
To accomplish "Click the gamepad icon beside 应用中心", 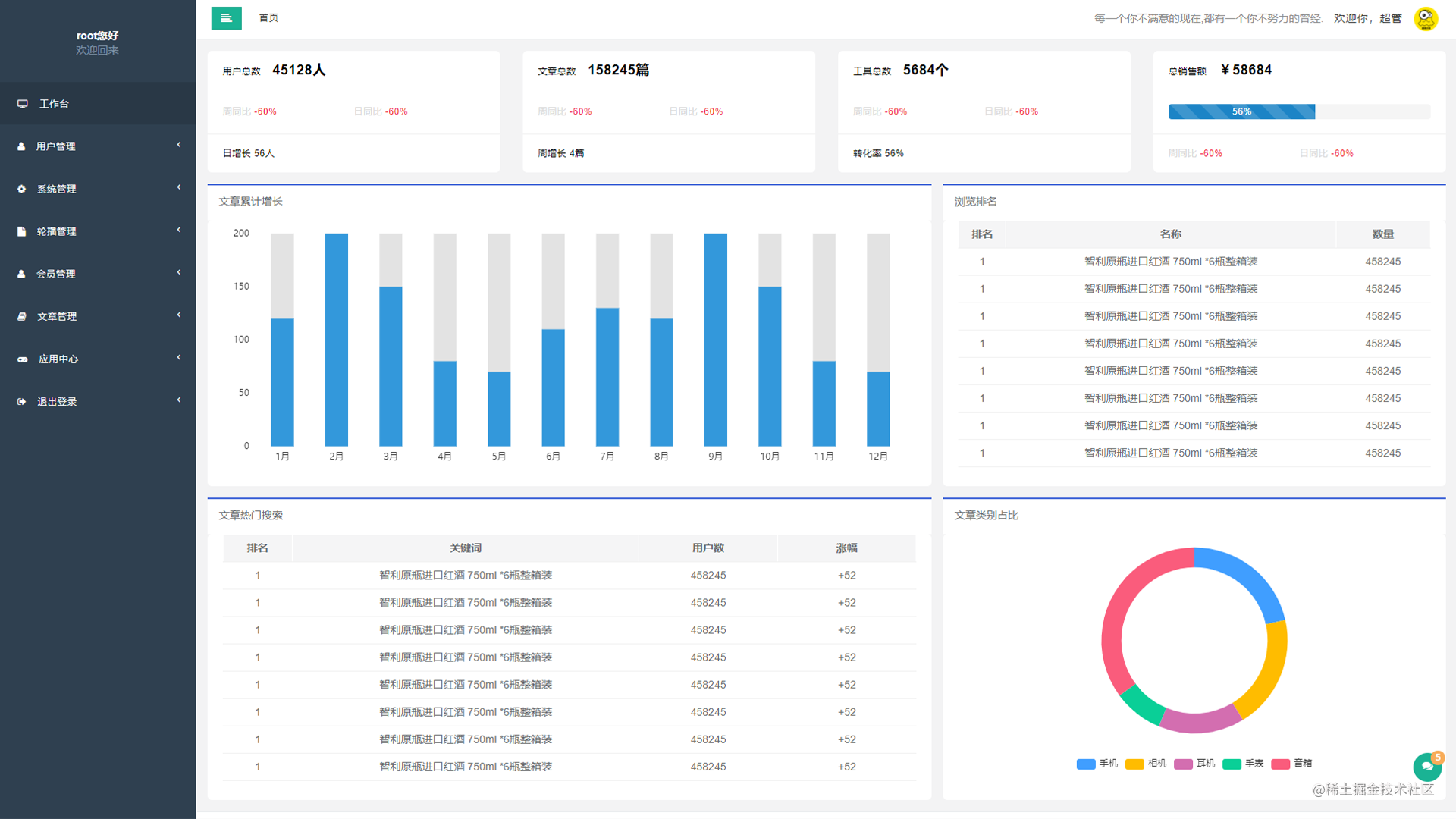I will (x=23, y=359).
